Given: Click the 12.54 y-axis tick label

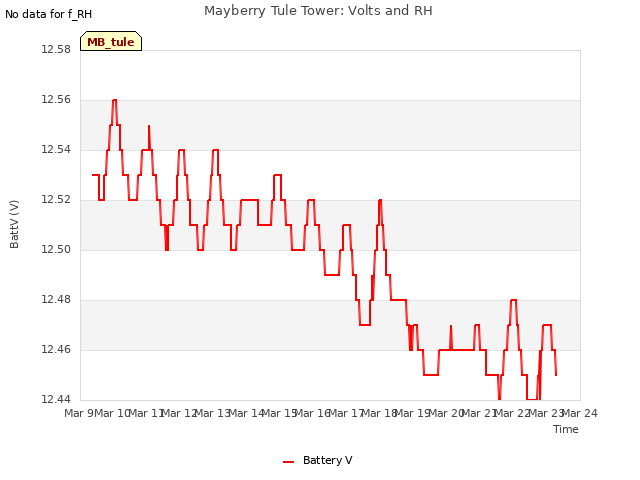Looking at the screenshot, I should tap(56, 149).
